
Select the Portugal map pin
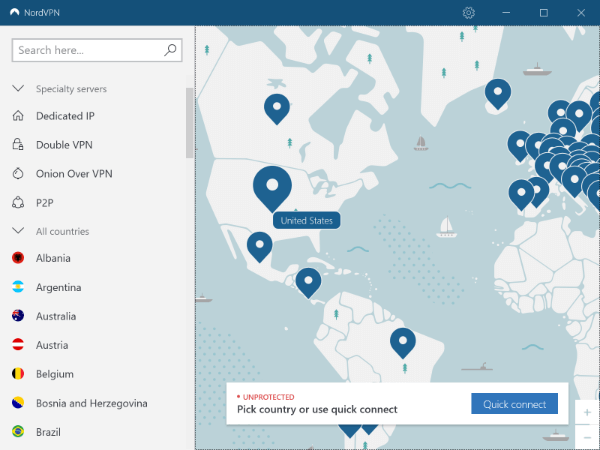tap(521, 194)
